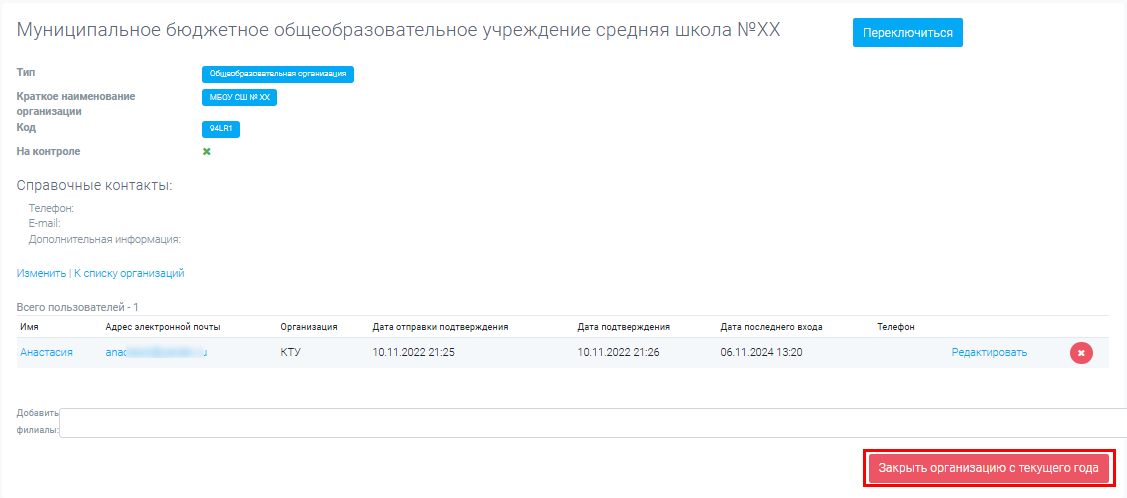
Task: Click the КТУ organization cell
Action: [291, 352]
